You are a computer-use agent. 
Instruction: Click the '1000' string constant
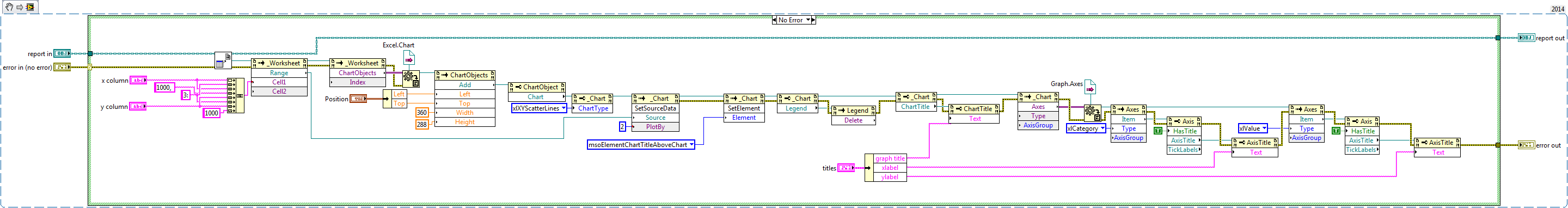click(211, 113)
